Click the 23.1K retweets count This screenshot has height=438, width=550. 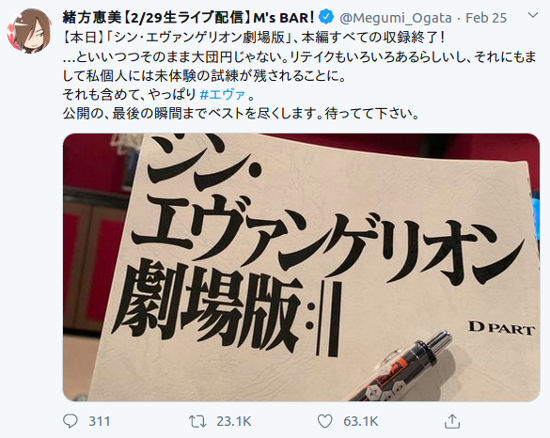click(234, 421)
